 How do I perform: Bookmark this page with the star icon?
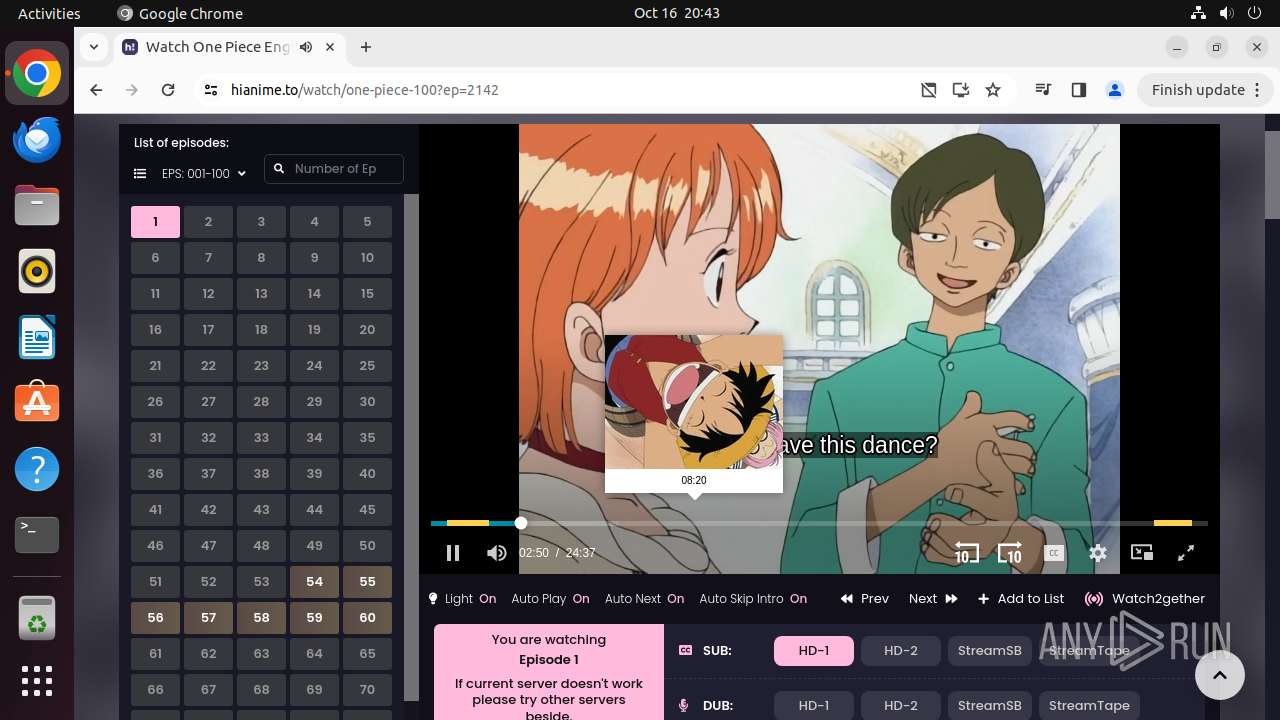pos(993,90)
